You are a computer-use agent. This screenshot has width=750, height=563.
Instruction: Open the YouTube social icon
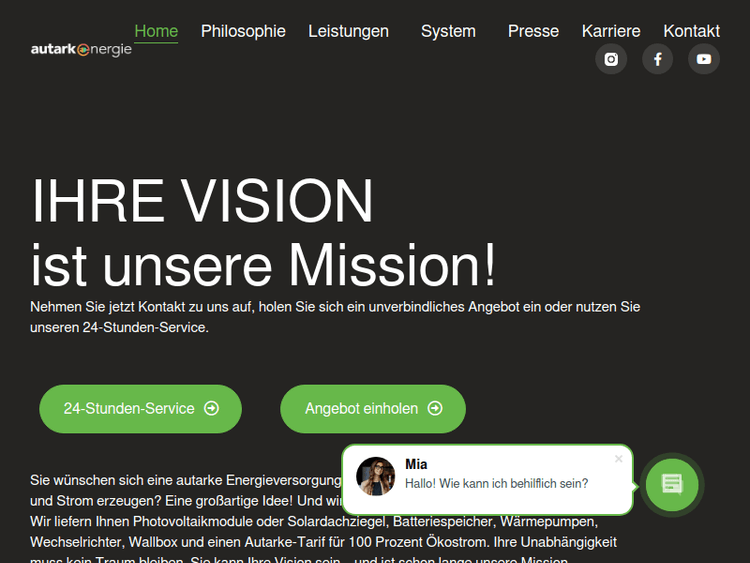704,59
